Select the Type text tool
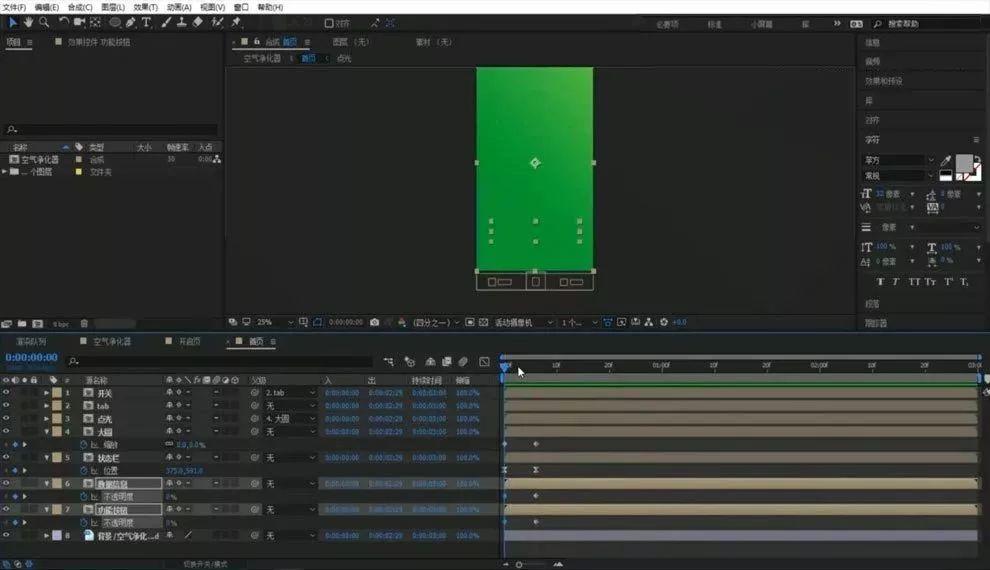The image size is (990, 570). pyautogui.click(x=146, y=23)
